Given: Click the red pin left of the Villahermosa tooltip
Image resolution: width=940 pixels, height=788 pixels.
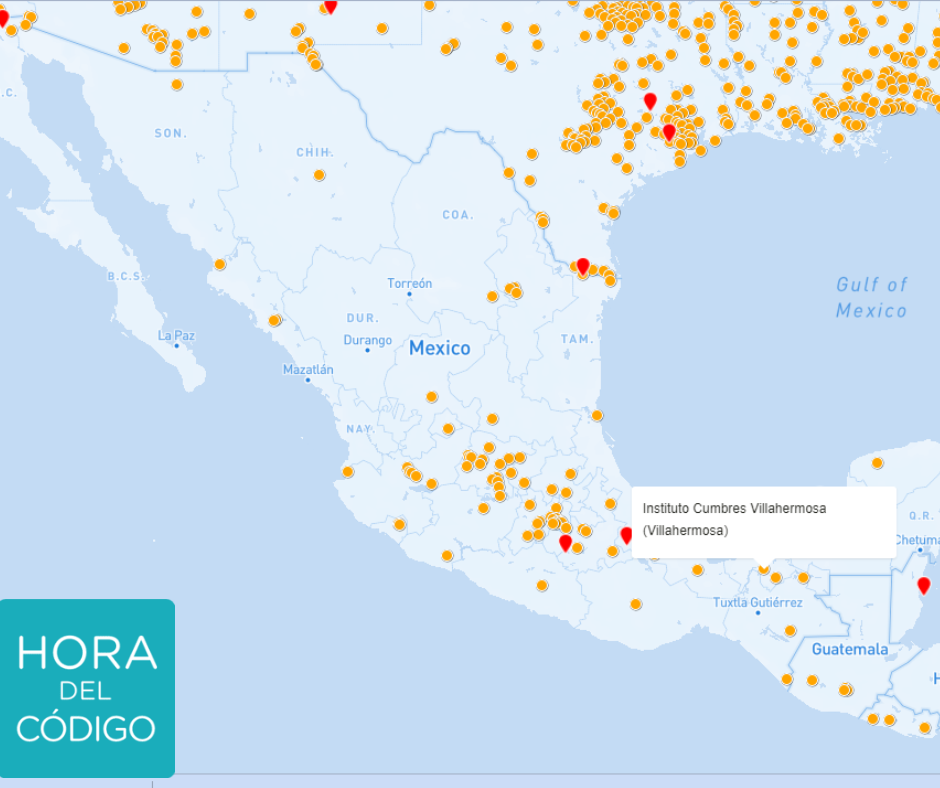Looking at the screenshot, I should [x=626, y=535].
